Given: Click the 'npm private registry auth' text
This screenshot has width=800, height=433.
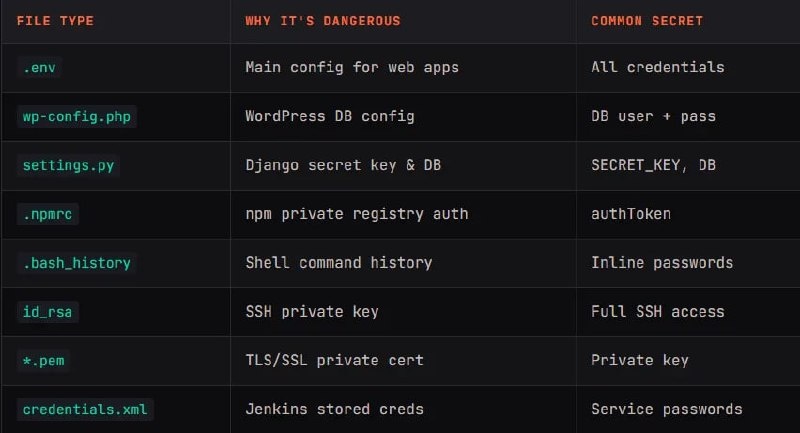Looking at the screenshot, I should tap(357, 214).
